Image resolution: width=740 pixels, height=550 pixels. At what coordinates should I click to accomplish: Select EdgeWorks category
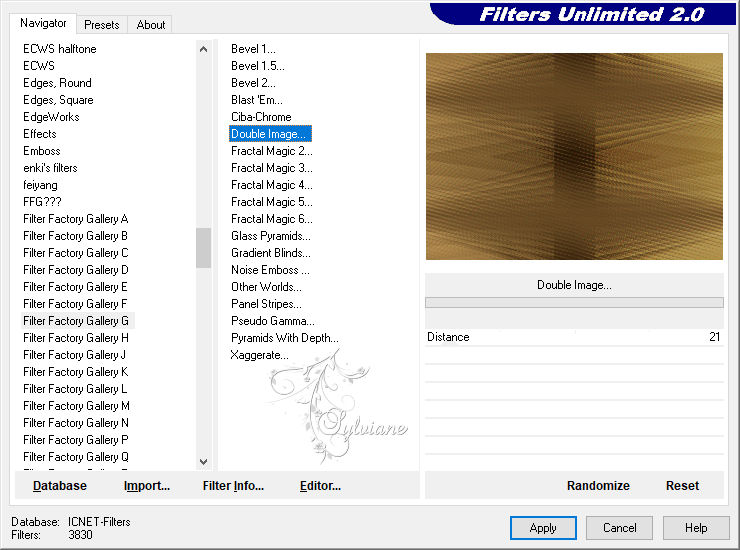pyautogui.click(x=51, y=117)
